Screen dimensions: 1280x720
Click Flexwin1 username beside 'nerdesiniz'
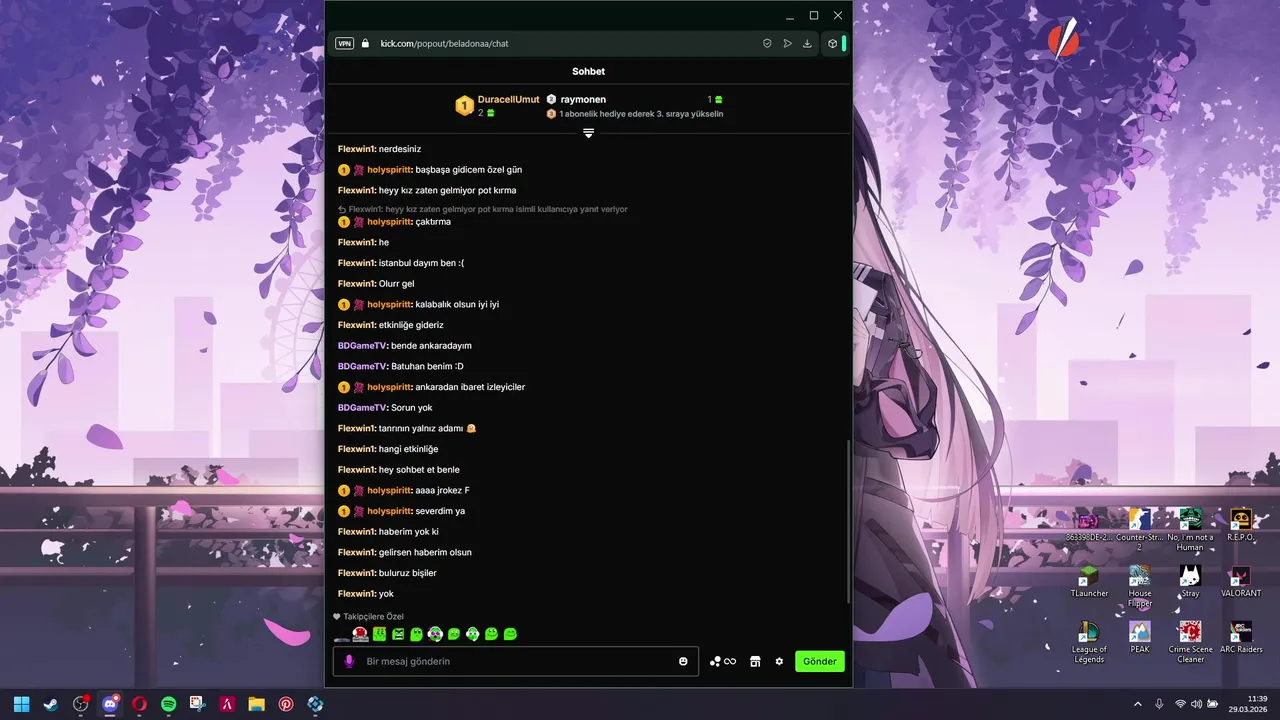(356, 149)
